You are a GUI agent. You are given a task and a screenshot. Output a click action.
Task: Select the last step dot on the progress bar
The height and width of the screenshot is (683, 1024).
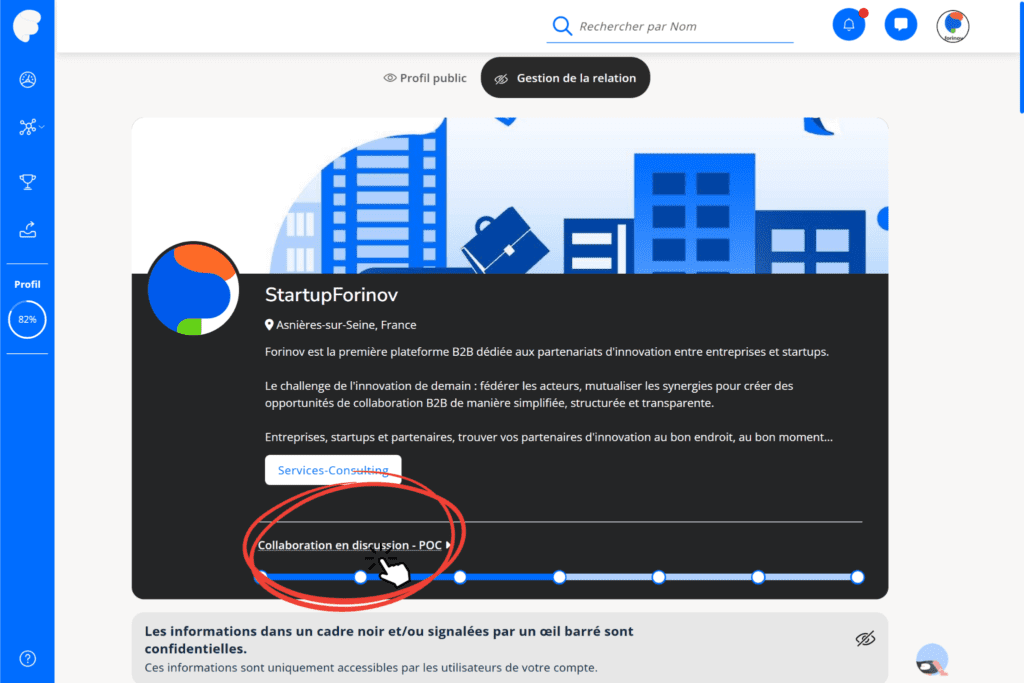857,577
